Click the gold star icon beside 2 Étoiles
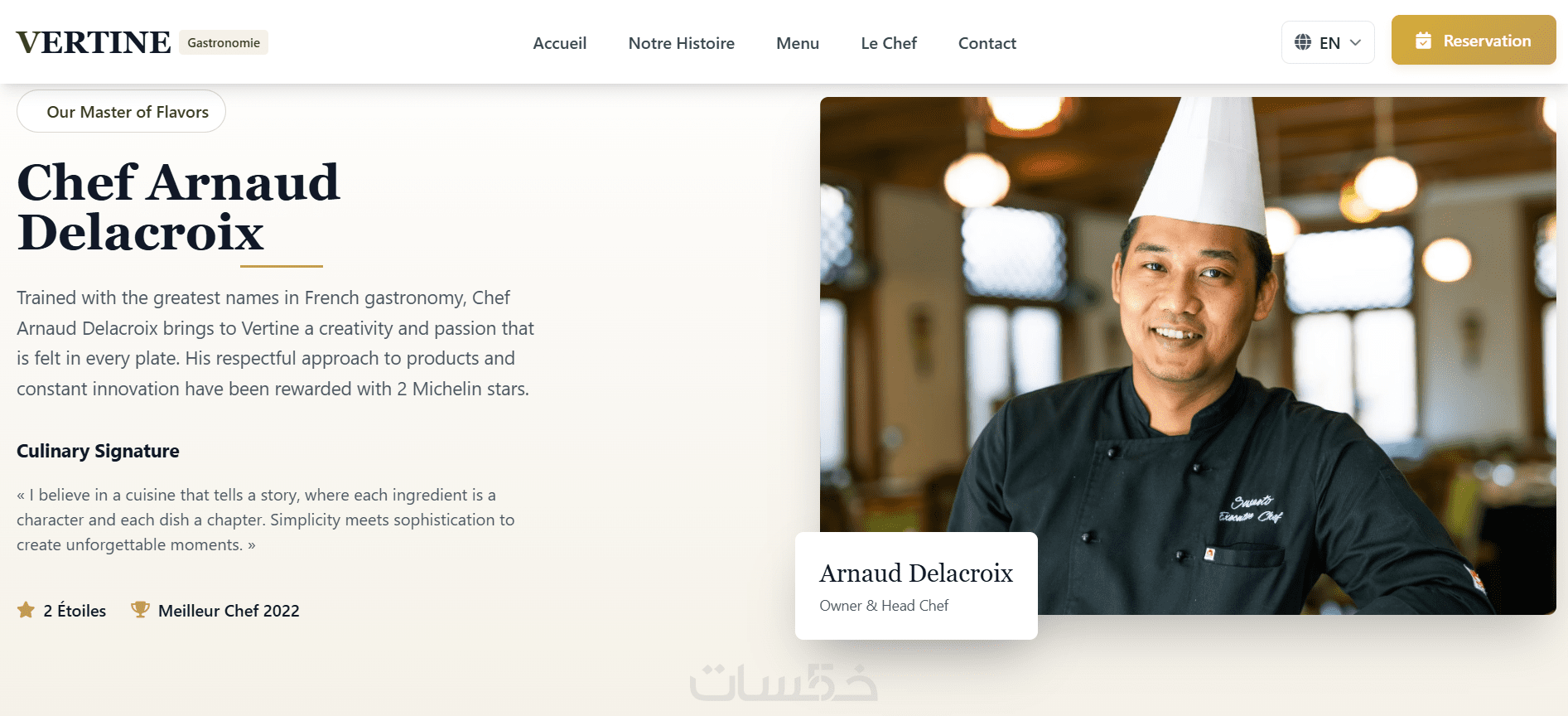The height and width of the screenshot is (716, 1568). click(26, 610)
